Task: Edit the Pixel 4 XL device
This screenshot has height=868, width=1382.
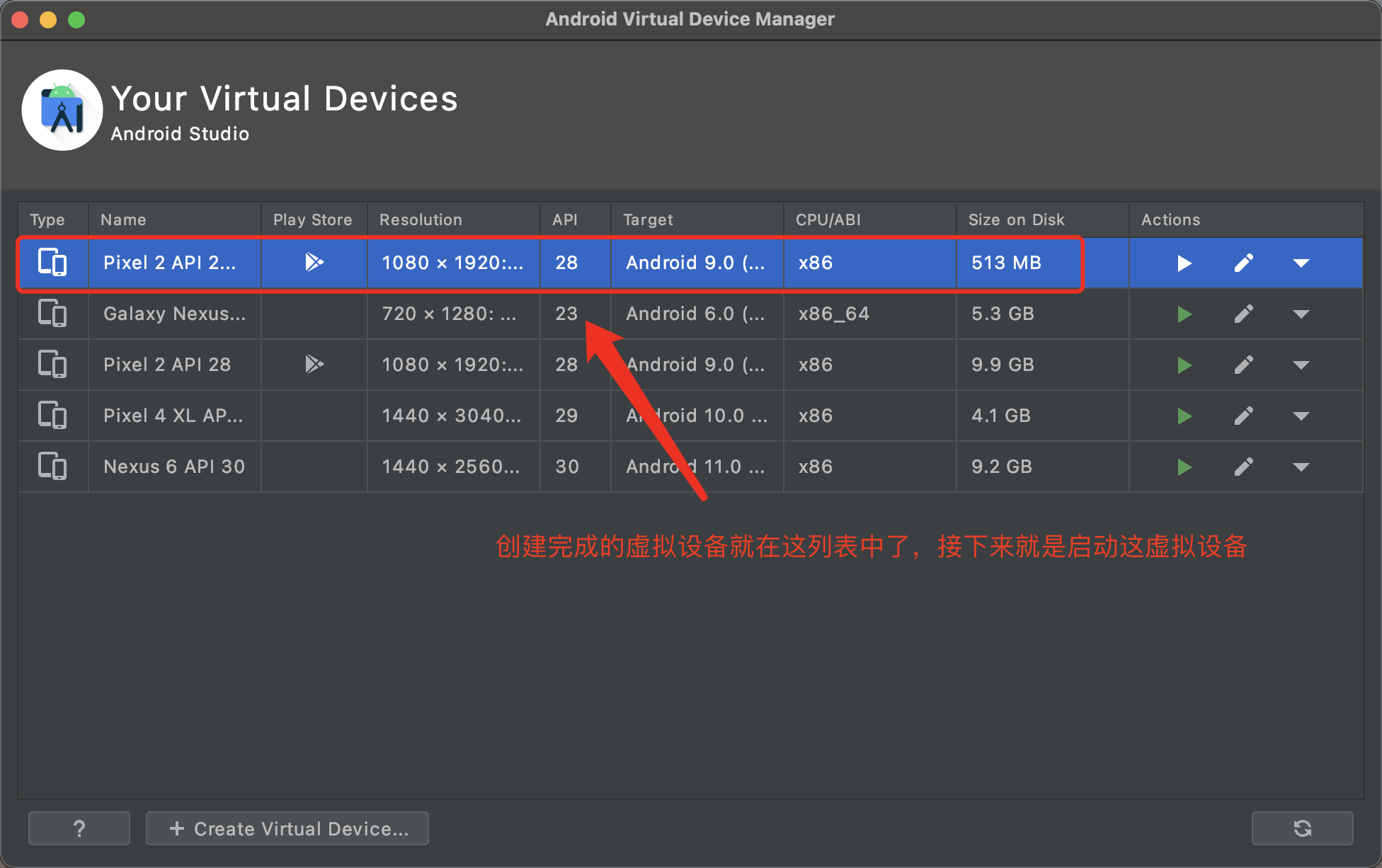Action: click(x=1244, y=416)
